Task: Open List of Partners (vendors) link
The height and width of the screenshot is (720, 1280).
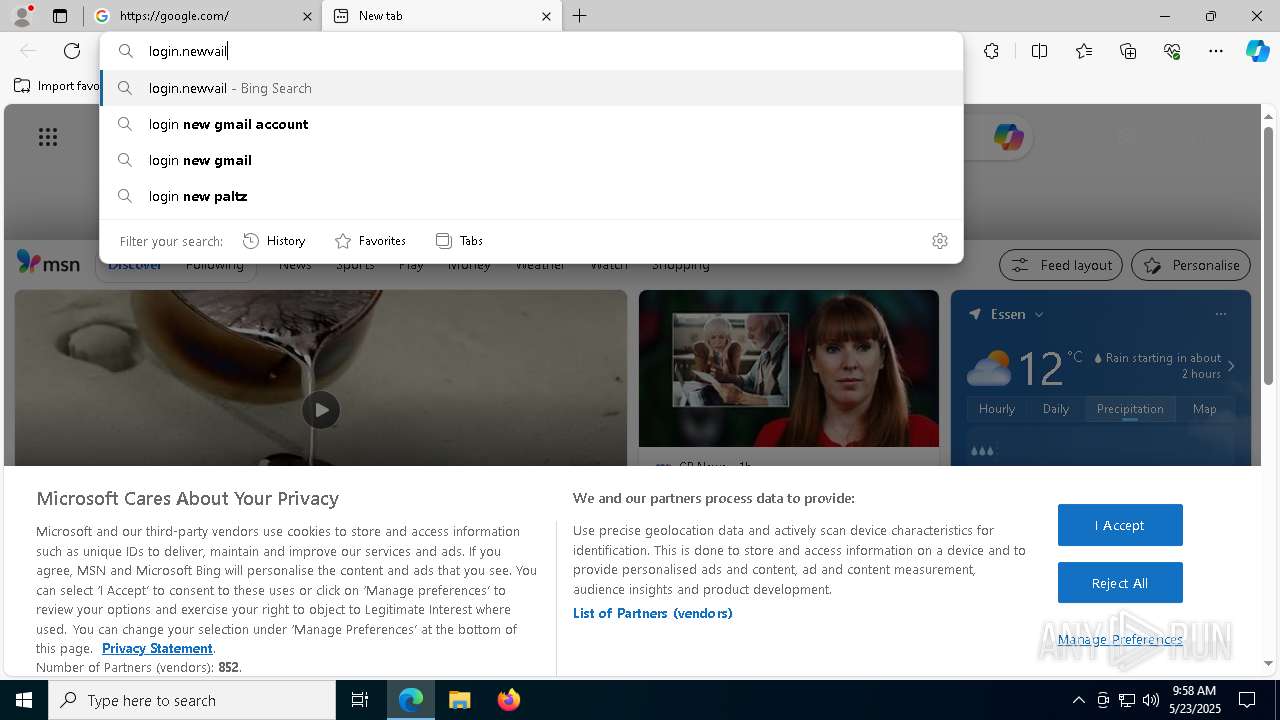Action: (653, 613)
